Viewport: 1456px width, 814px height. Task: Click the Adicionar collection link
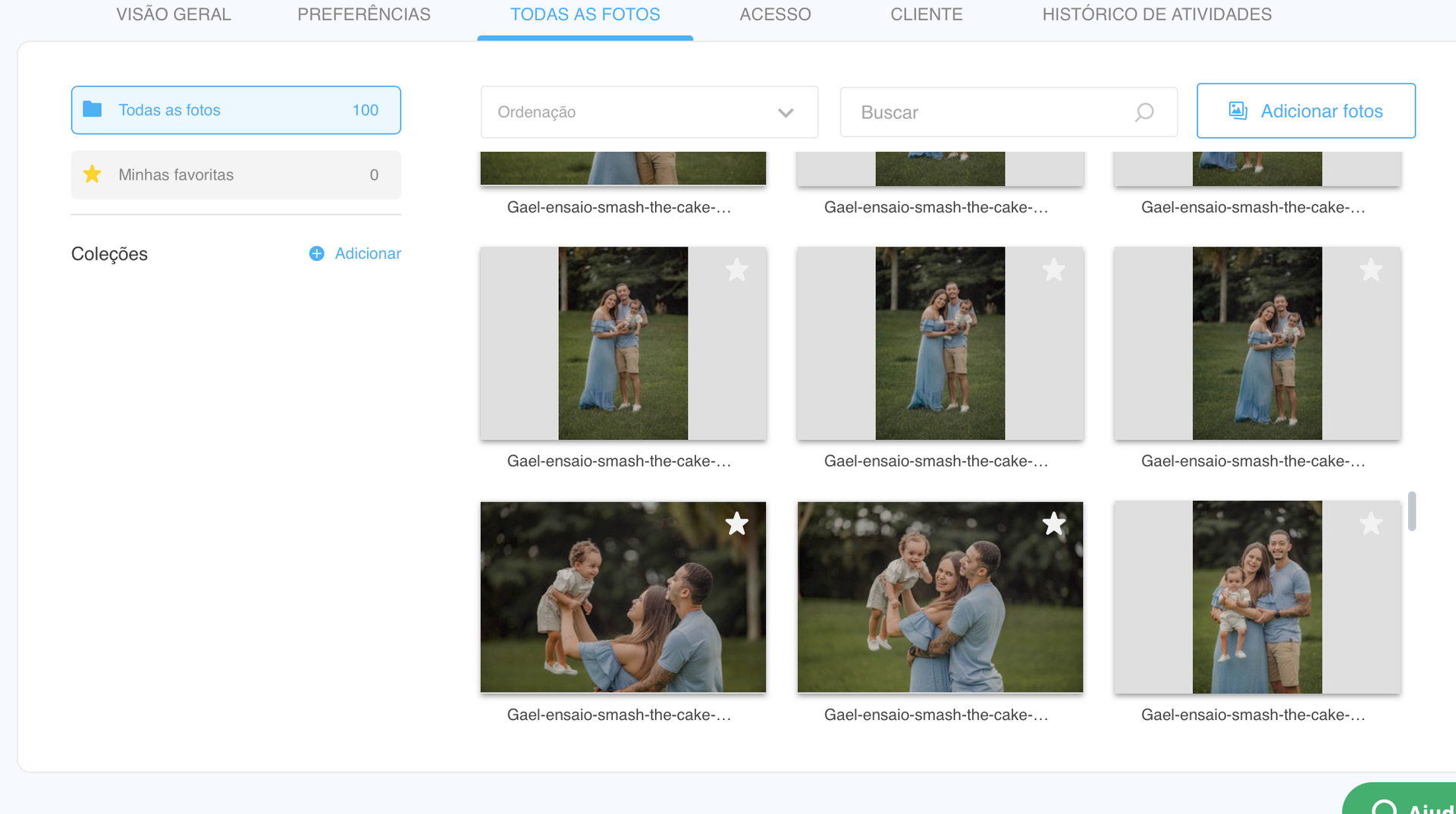tap(368, 253)
